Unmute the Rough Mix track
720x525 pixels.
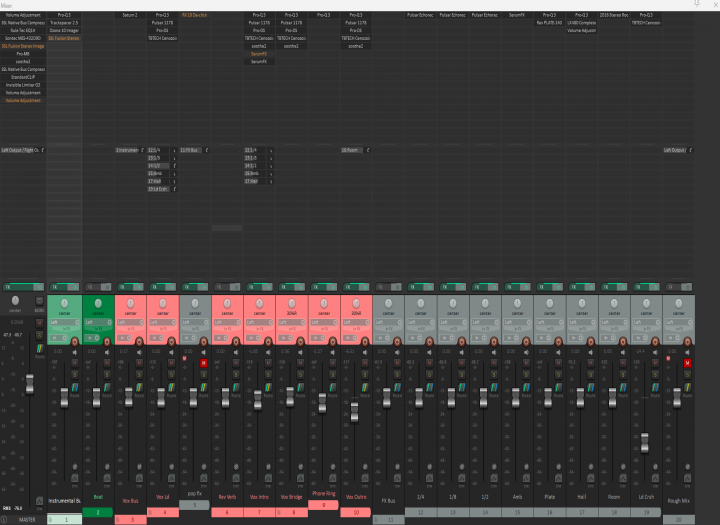[687, 362]
